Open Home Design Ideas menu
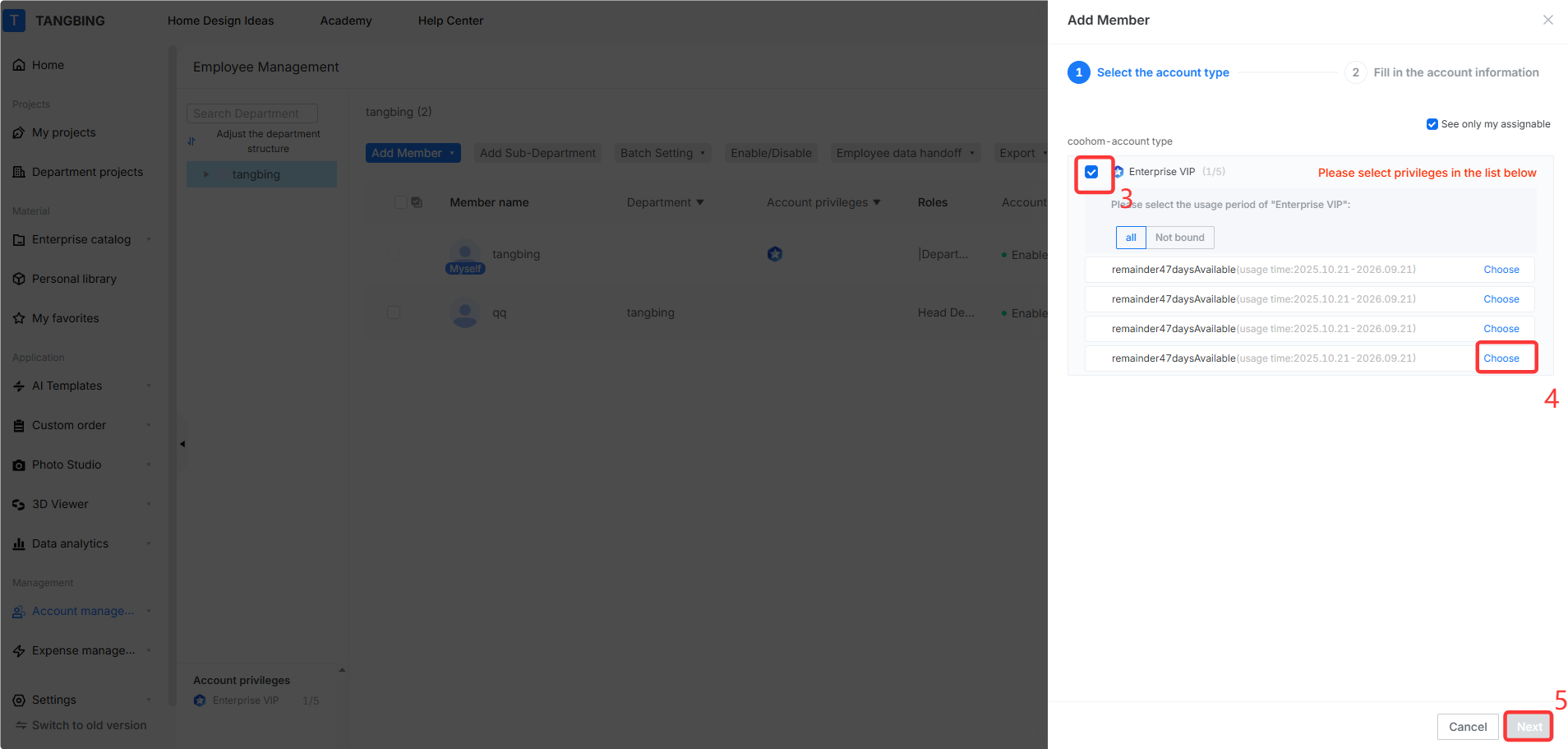The image size is (1568, 749). tap(220, 21)
